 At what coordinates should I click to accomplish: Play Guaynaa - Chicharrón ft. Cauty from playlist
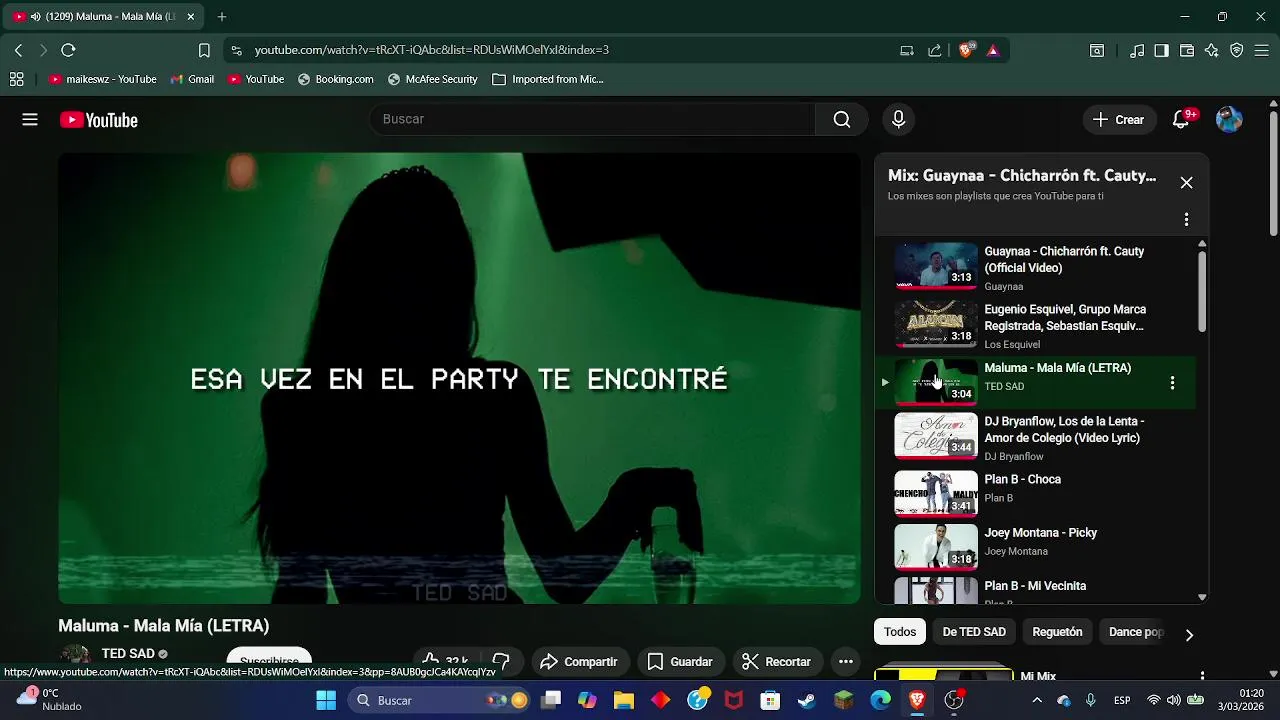point(1035,268)
